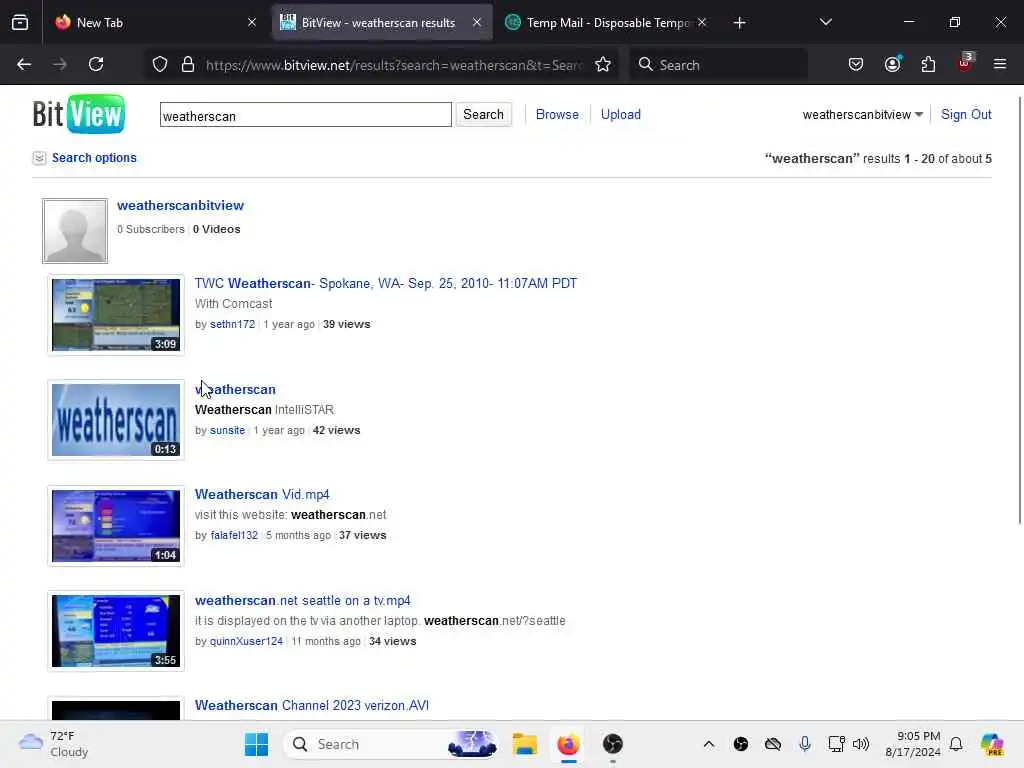This screenshot has width=1024, height=768.
Task: Open uploader sethn172 profile
Action: [x=232, y=325]
